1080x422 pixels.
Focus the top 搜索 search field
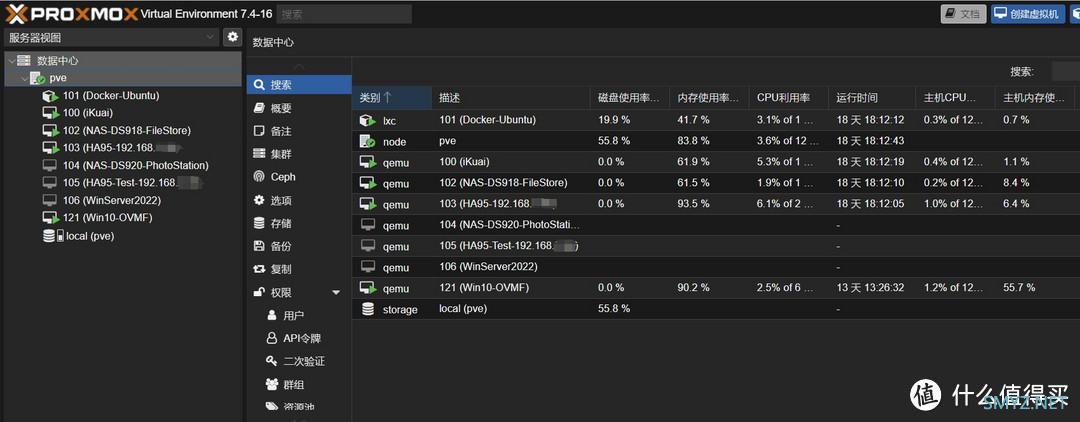pos(344,14)
